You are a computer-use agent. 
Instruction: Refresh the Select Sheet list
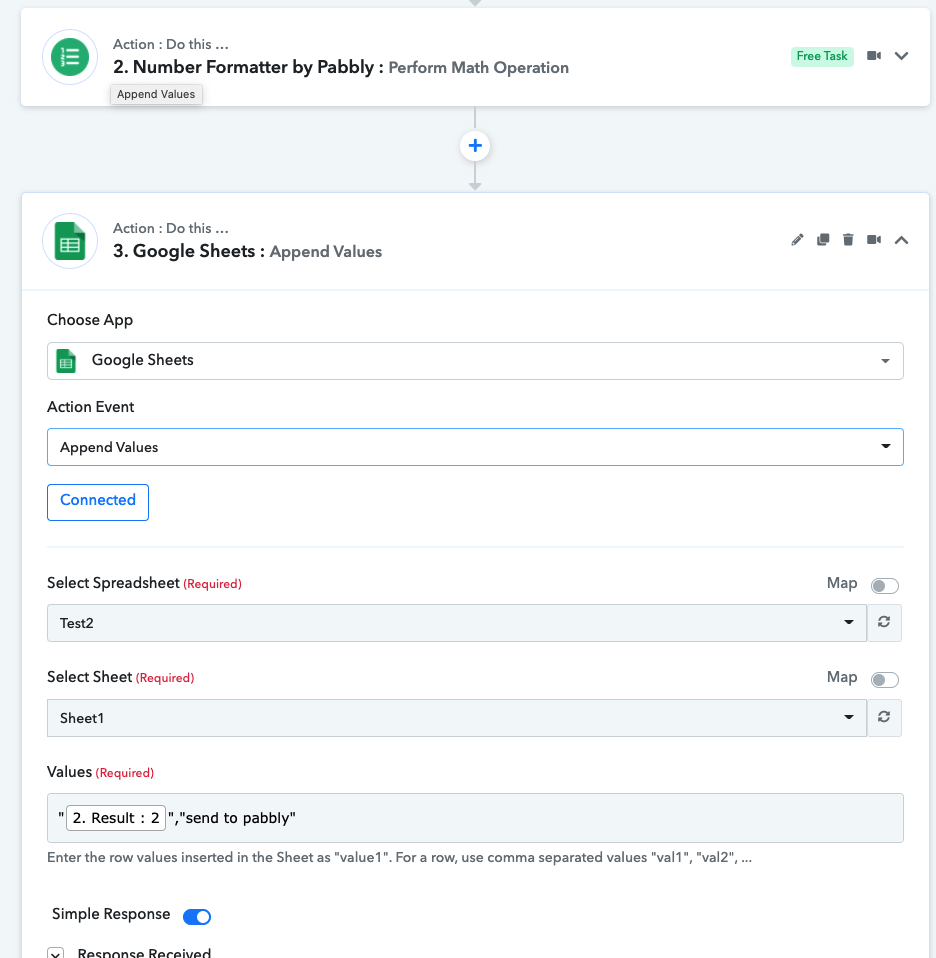tap(883, 717)
